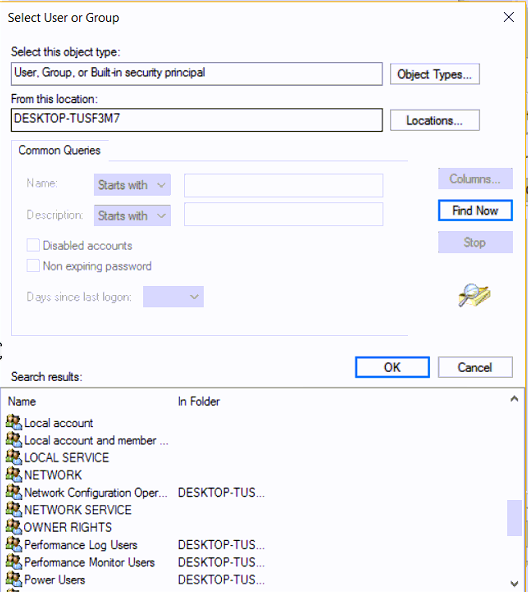Open the Locations dialog
This screenshot has width=528, height=592.
[x=435, y=120]
